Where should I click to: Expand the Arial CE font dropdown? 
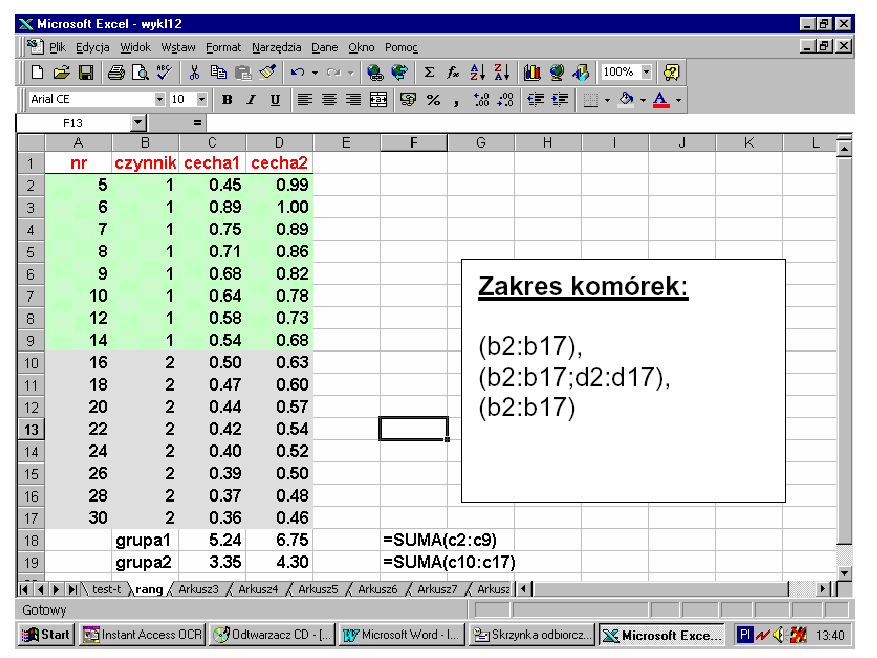point(160,100)
